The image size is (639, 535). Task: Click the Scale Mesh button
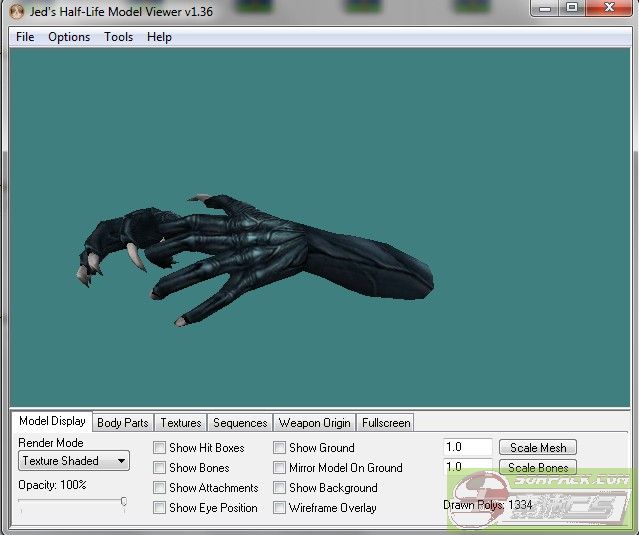click(x=538, y=448)
